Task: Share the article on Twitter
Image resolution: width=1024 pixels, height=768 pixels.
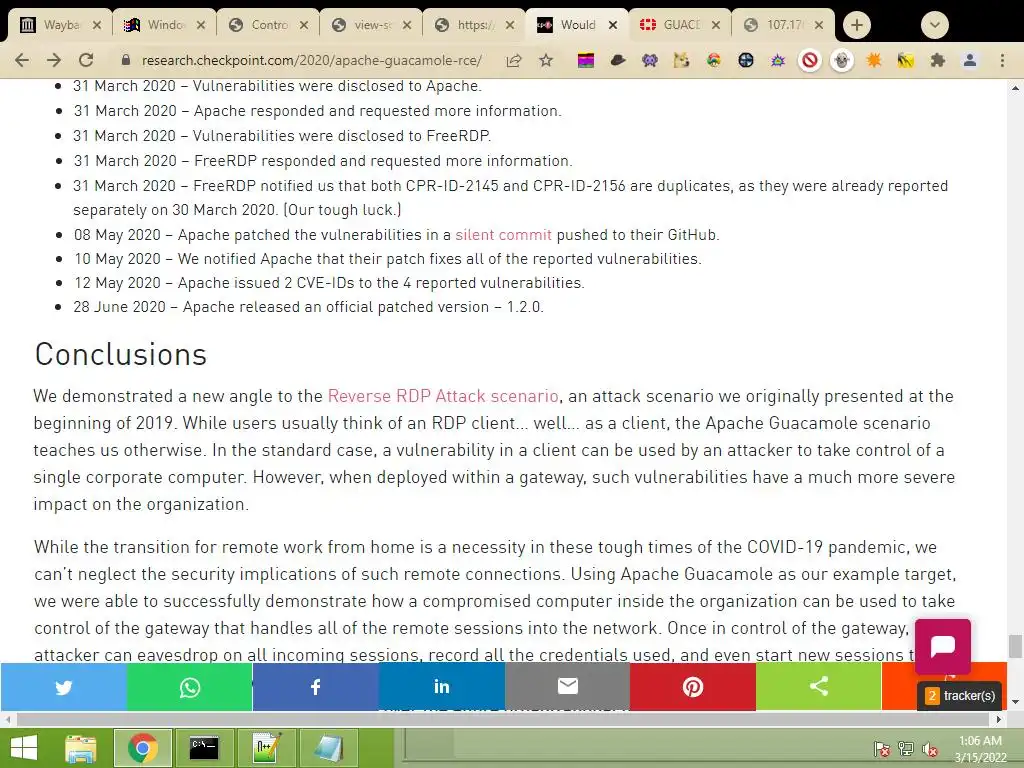Action: [63, 687]
